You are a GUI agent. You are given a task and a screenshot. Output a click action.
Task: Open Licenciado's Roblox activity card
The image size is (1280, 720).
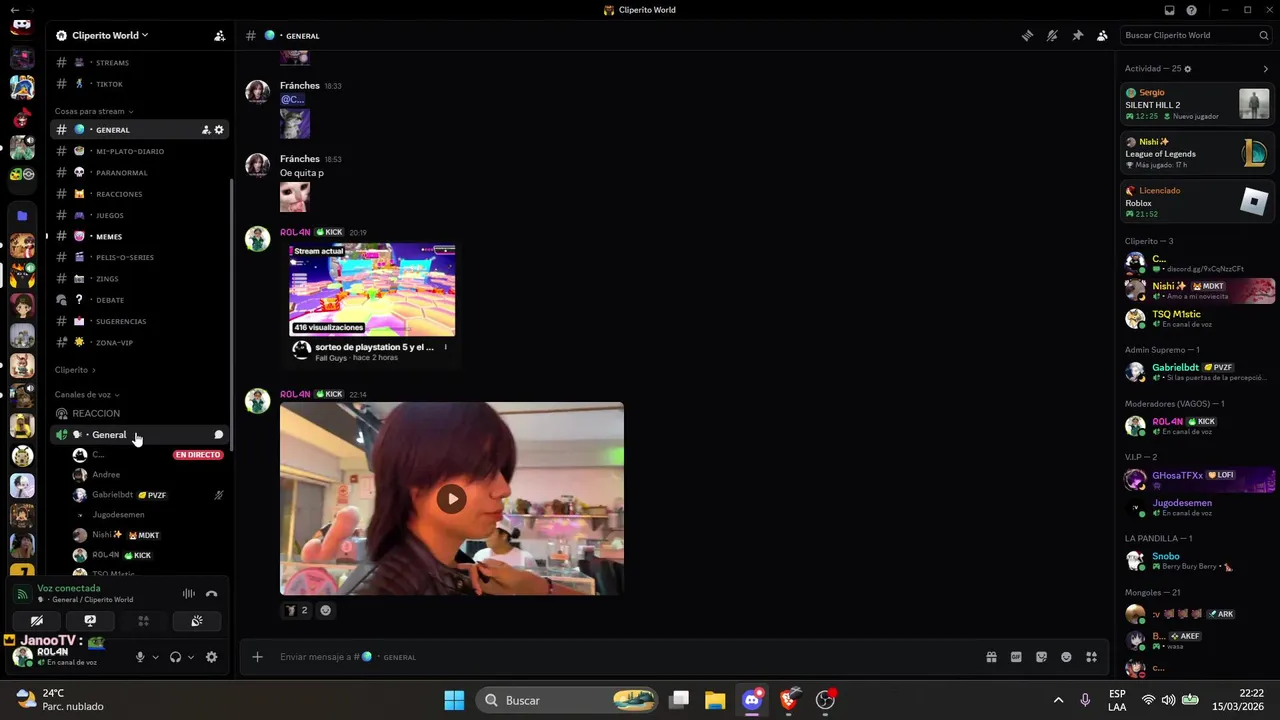pos(1197,202)
